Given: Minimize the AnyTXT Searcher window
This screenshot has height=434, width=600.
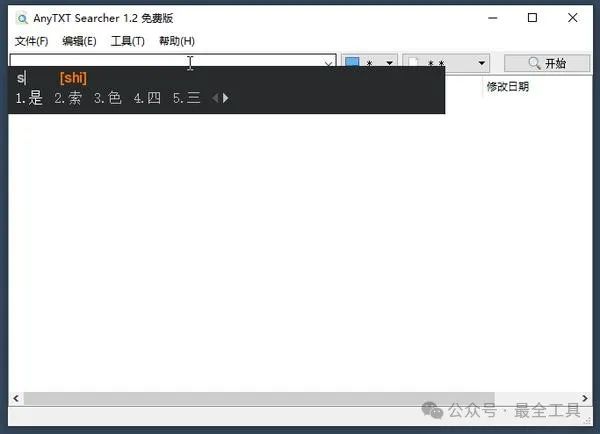Looking at the screenshot, I should (x=493, y=18).
